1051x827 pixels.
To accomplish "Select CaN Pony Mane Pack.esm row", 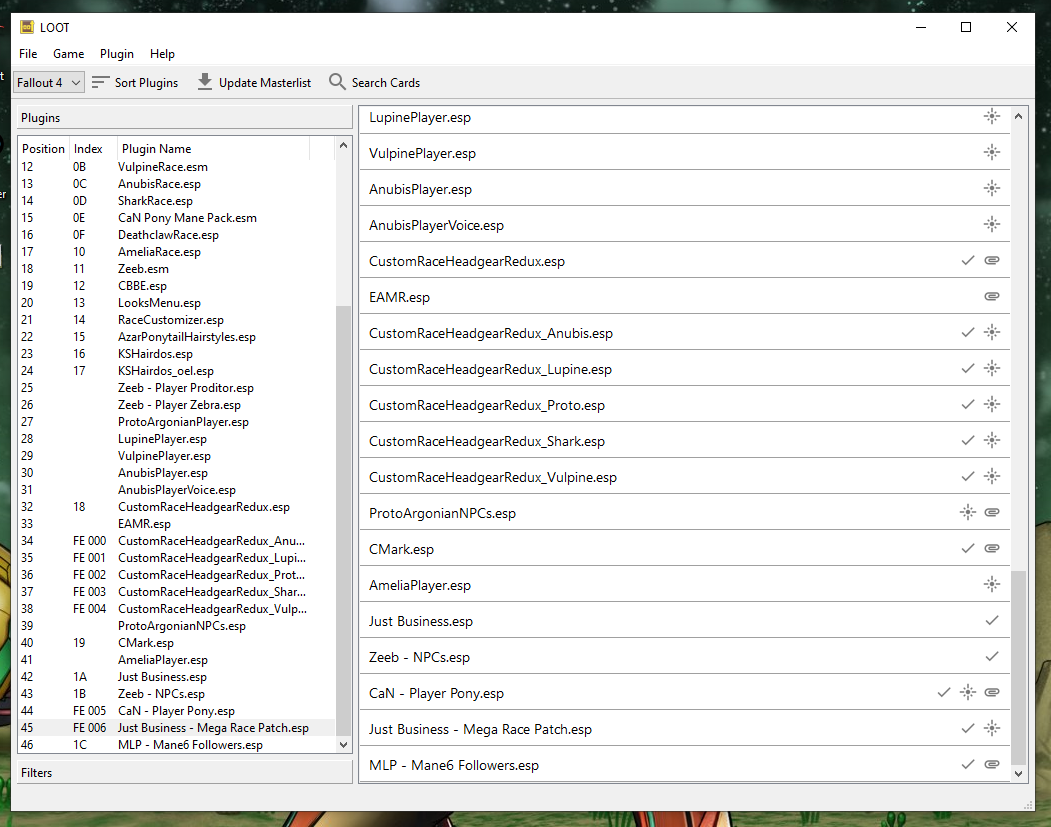I will click(177, 218).
